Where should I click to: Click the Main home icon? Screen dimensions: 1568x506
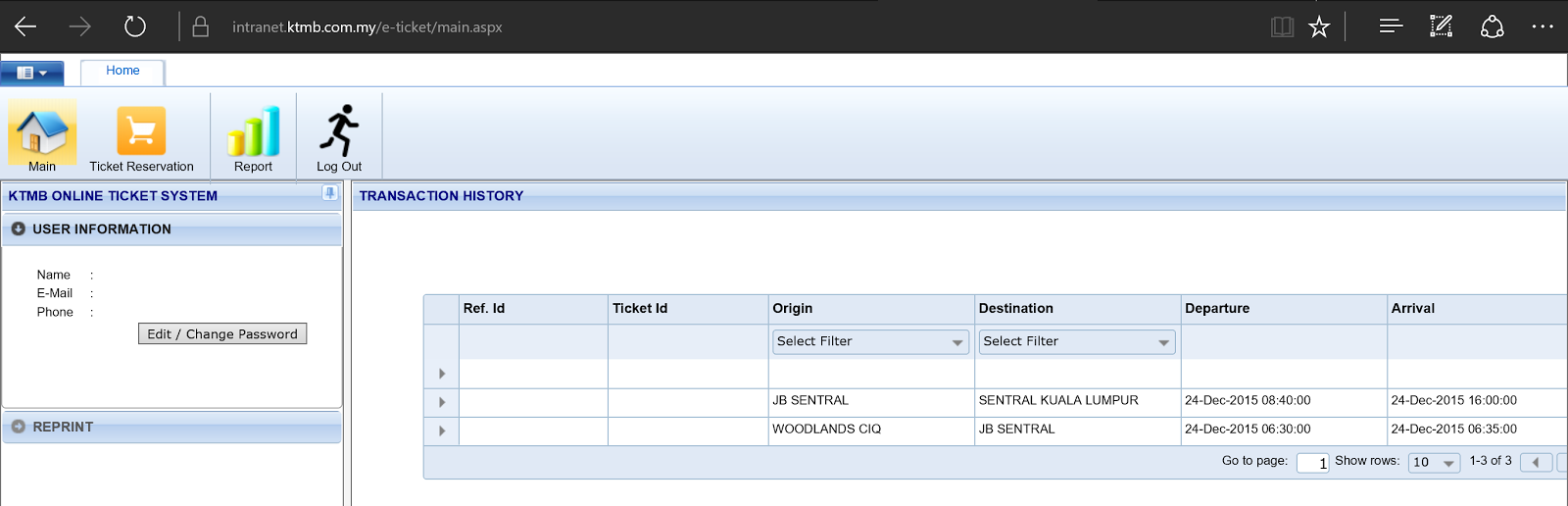(42, 132)
